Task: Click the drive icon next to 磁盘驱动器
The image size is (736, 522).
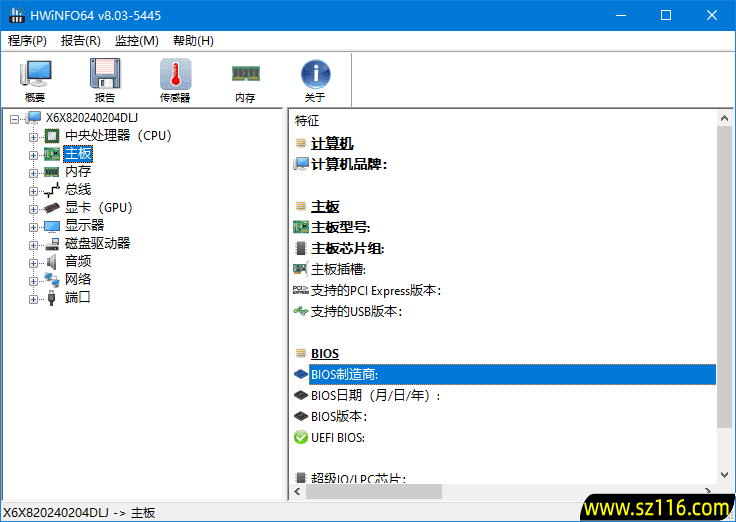Action: pos(52,244)
